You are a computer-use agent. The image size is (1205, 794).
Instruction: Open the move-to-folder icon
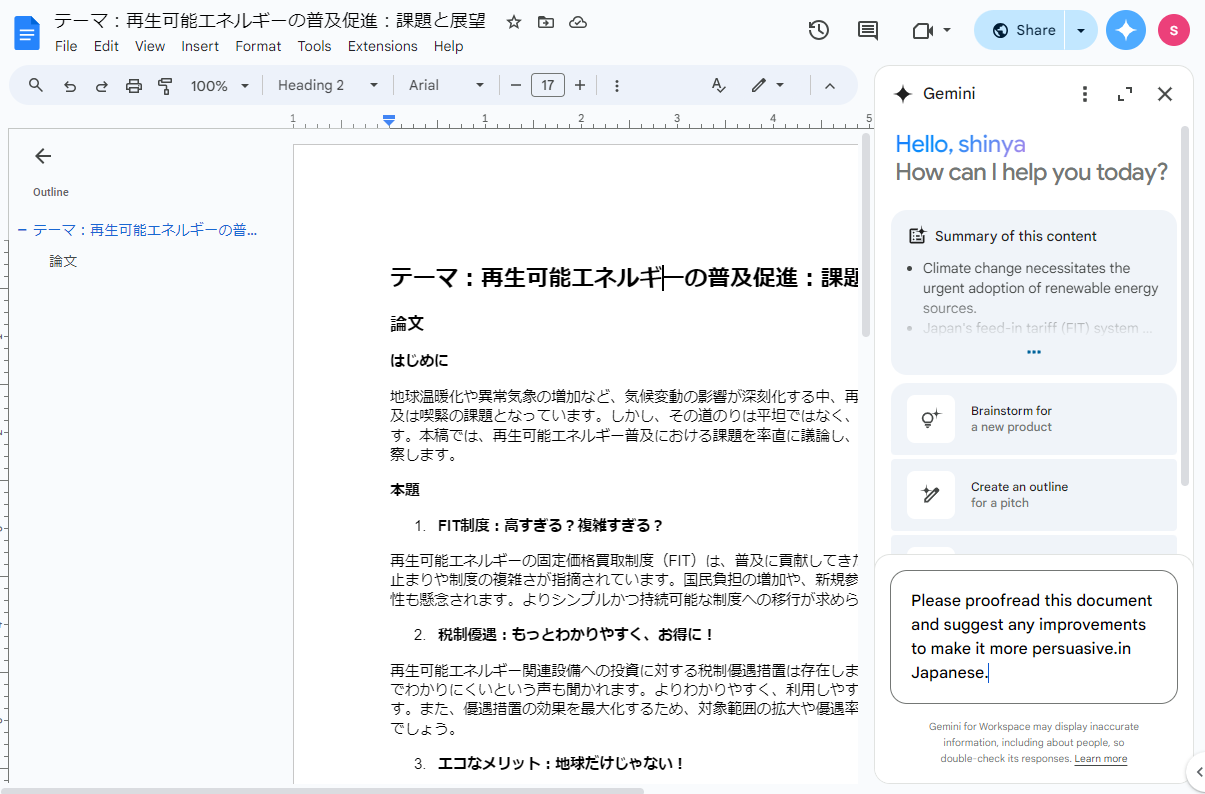point(545,22)
